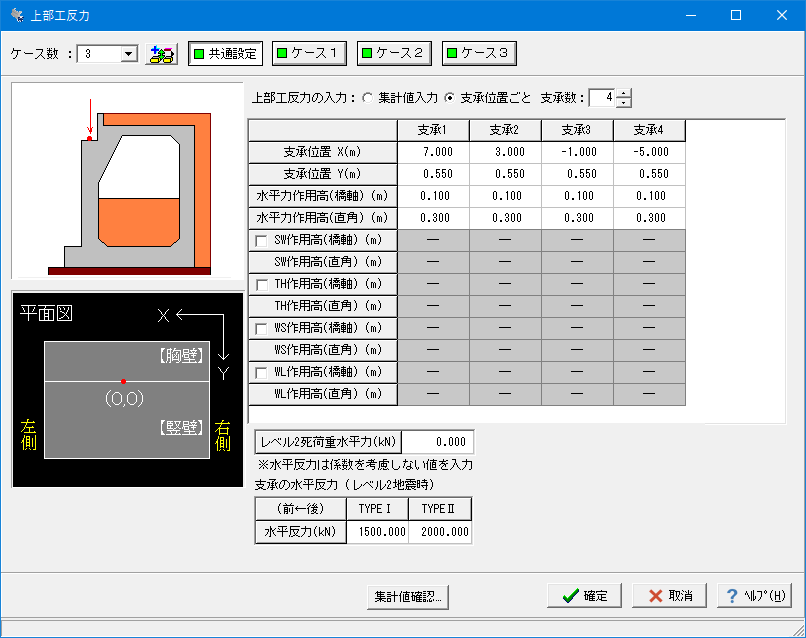The width and height of the screenshot is (806, 638).
Task: Click the 支承1 column header
Action: point(433,131)
